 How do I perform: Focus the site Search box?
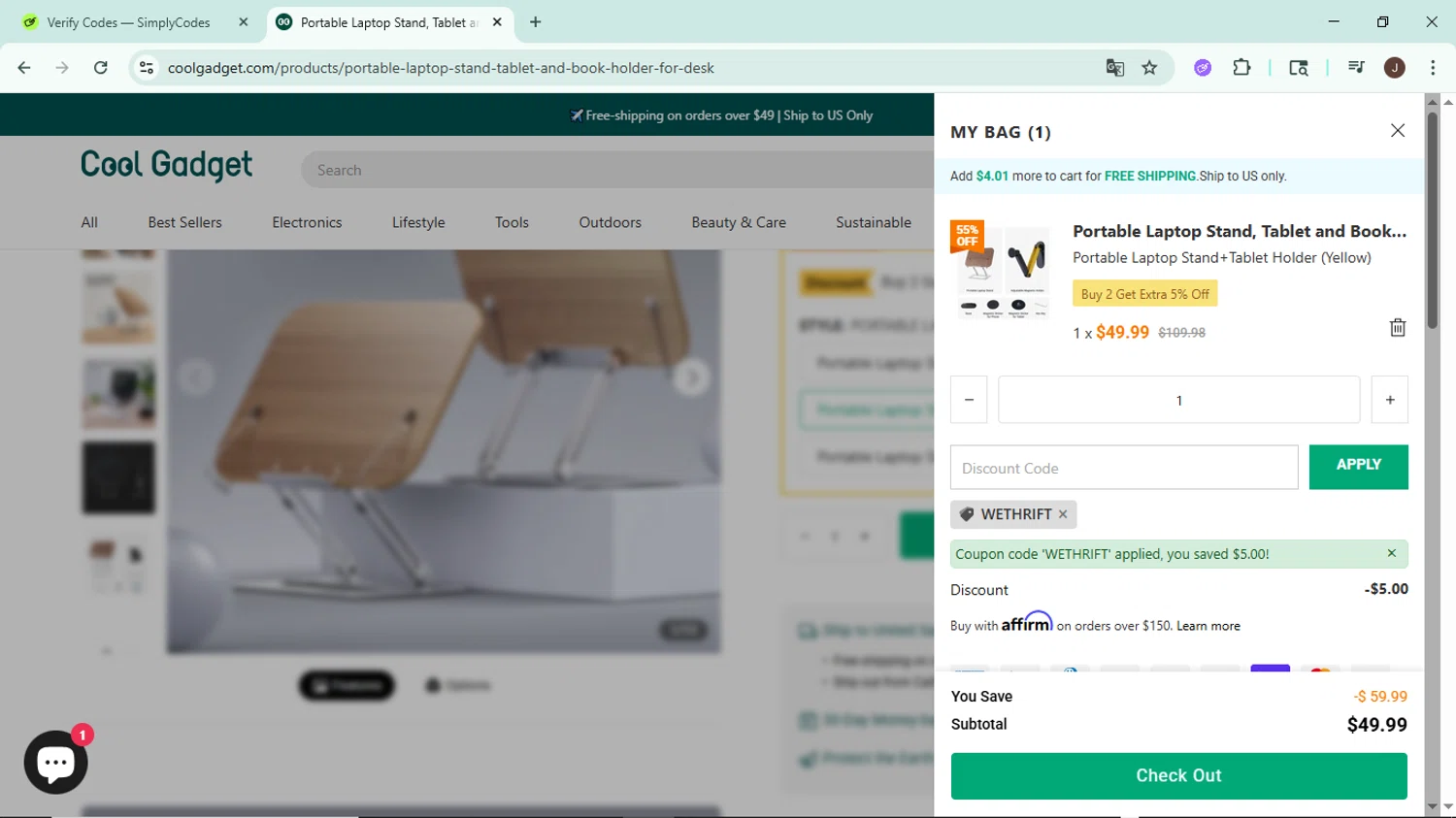coord(621,170)
